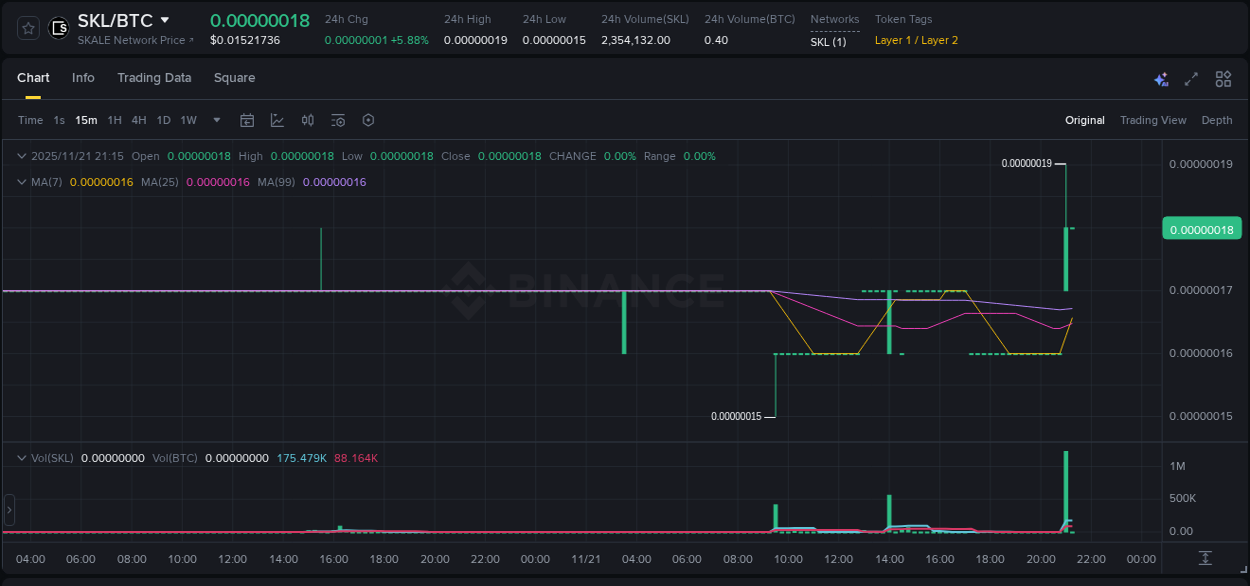Favorite SKL/BTC using the star icon
1250x586 pixels.
[27, 27]
